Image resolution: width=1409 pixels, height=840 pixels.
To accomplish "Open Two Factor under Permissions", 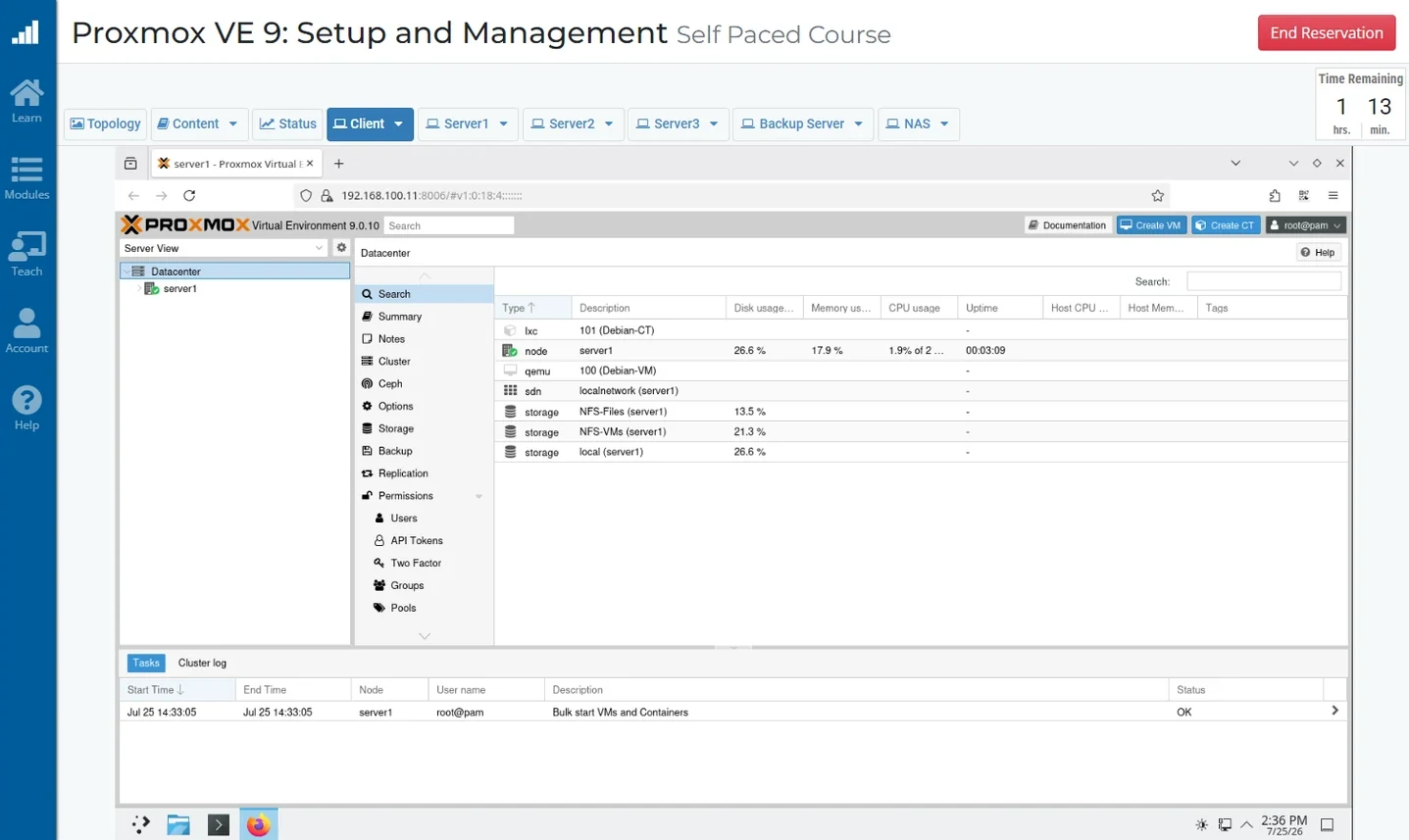I will 424,564.
